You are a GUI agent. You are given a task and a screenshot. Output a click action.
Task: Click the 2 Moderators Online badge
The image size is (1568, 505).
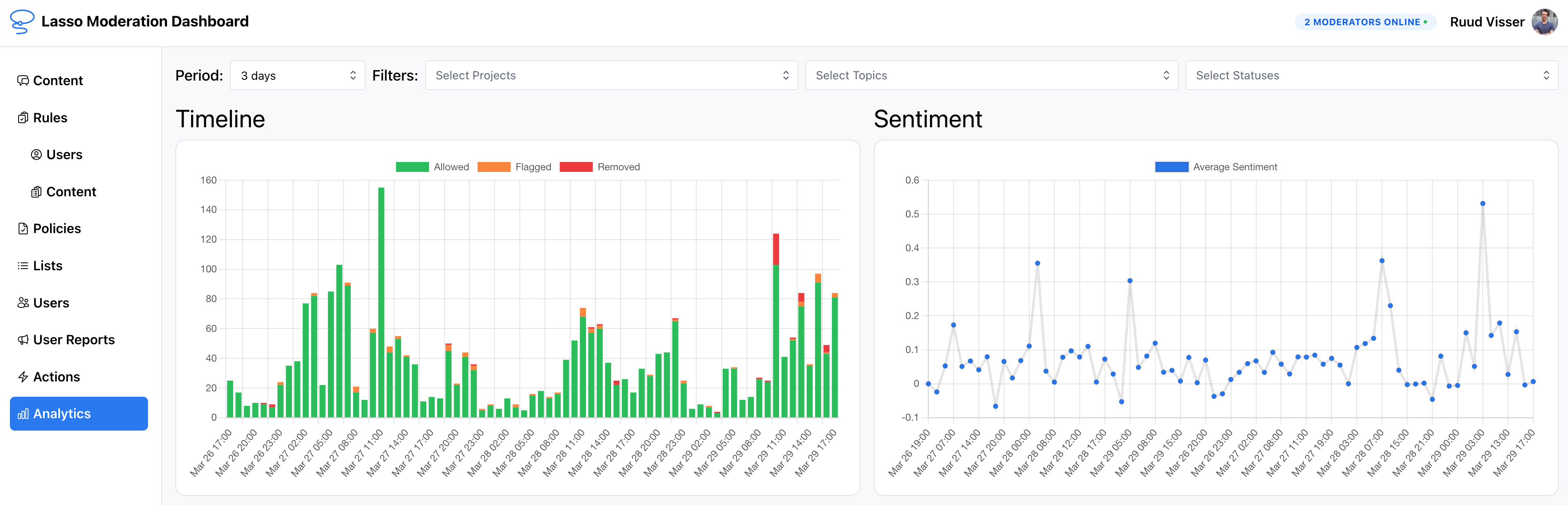[1365, 21]
